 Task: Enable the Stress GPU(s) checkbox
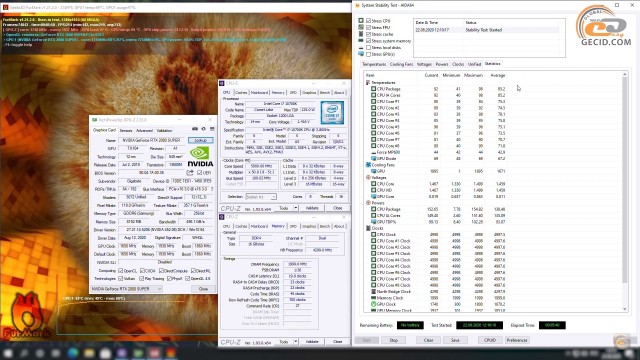point(369,54)
